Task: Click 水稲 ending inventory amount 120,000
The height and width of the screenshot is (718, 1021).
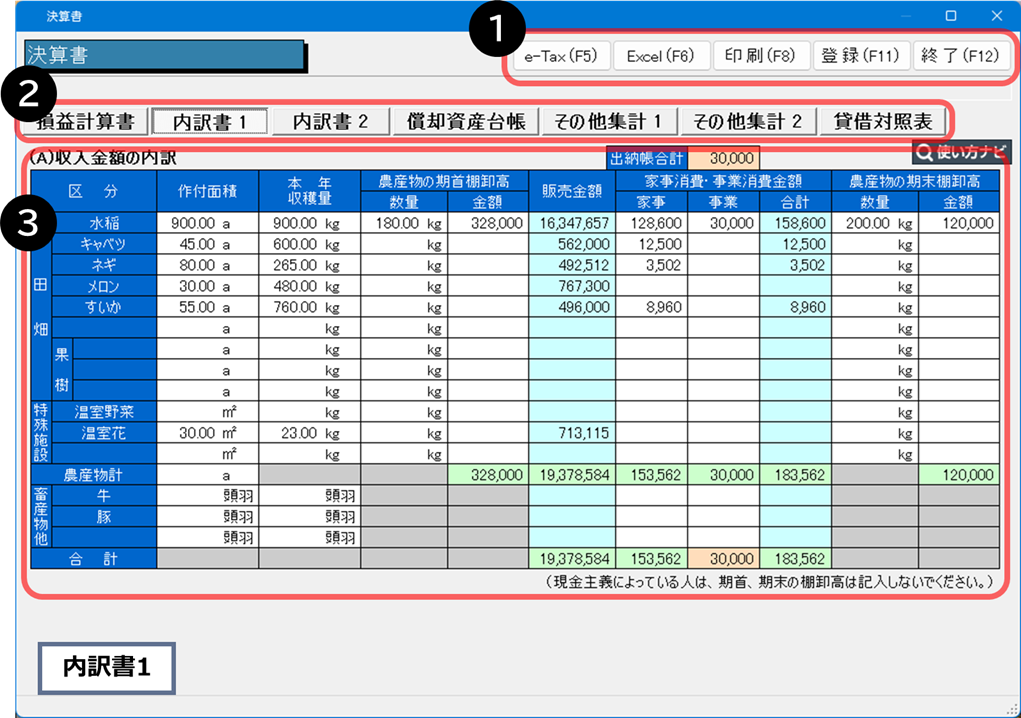Action: [x=961, y=223]
